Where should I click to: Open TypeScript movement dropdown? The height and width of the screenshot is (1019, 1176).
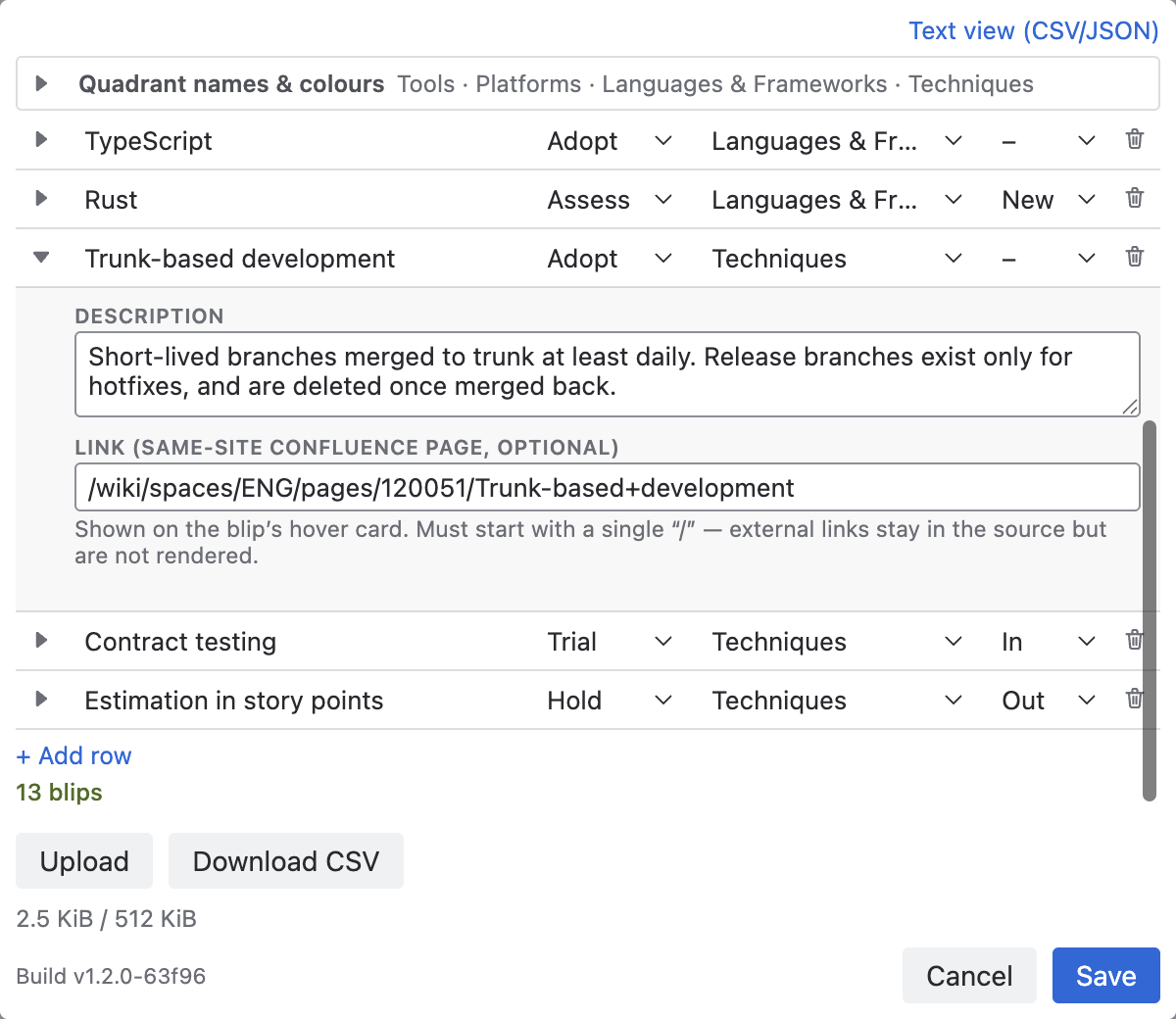1049,141
